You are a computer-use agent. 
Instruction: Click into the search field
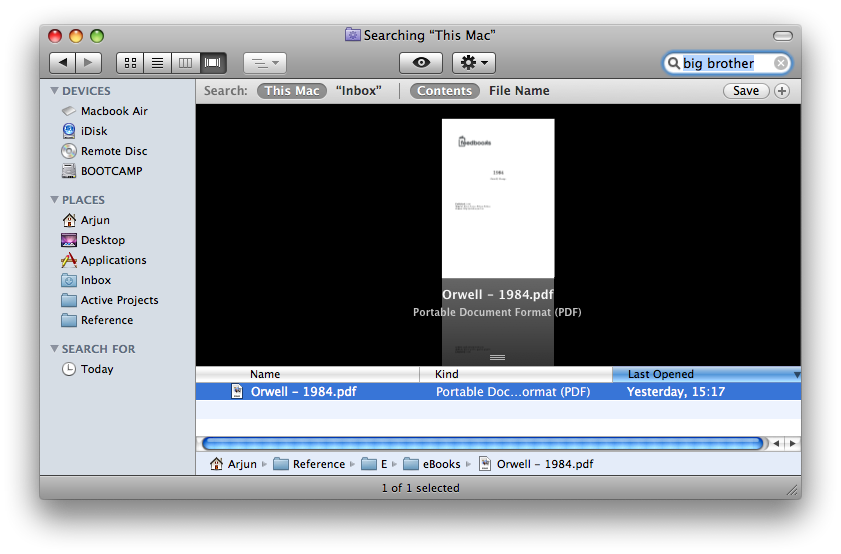(726, 63)
